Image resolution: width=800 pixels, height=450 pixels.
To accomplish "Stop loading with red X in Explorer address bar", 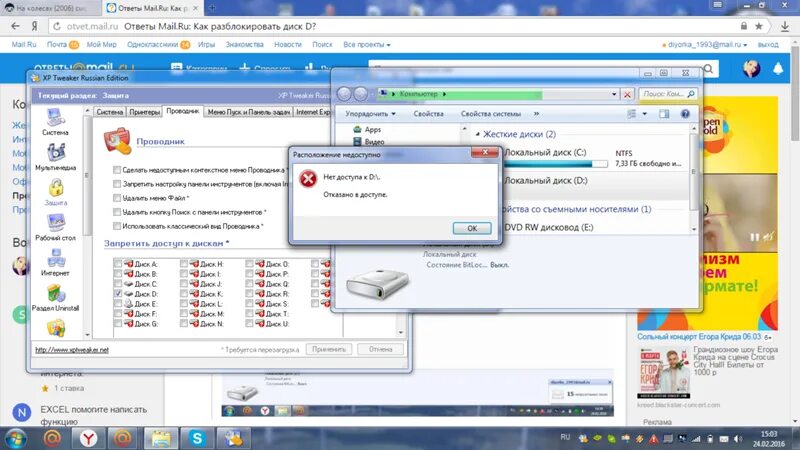I will tap(628, 94).
